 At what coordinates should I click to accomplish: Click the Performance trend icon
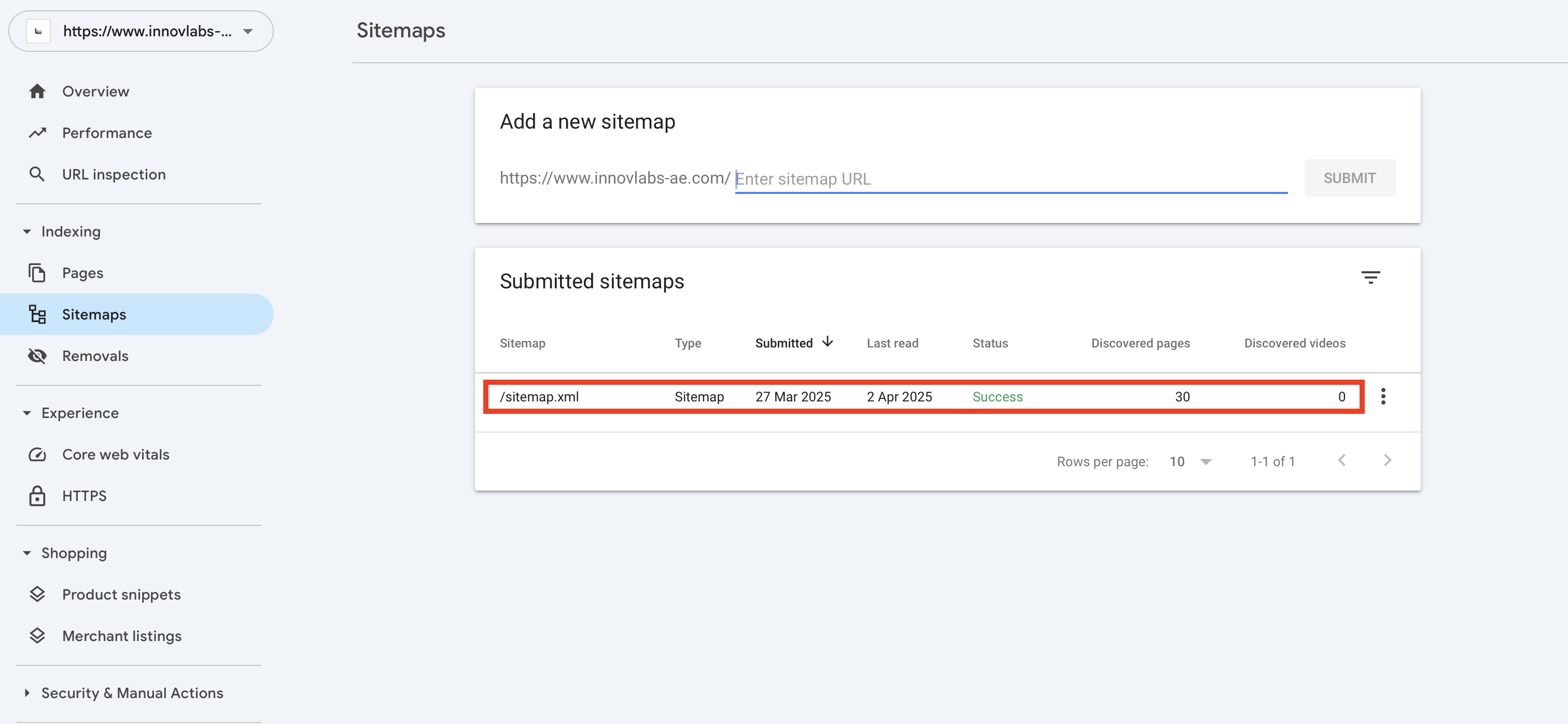point(37,133)
